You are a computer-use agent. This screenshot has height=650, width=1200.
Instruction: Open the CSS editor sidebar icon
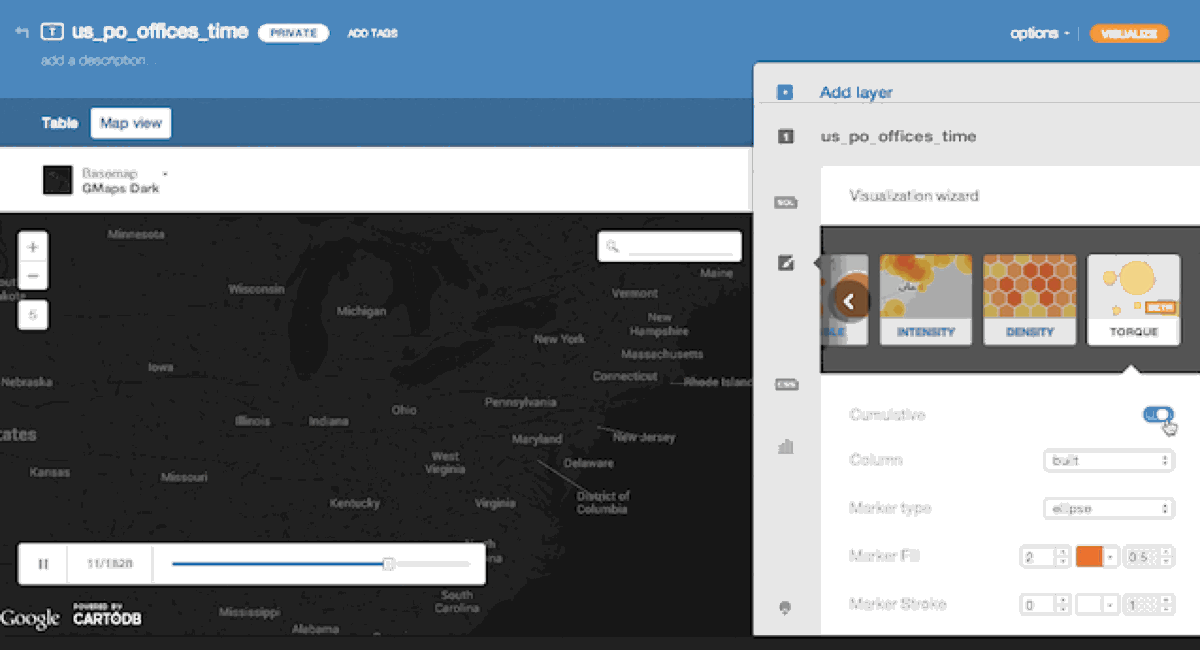click(786, 384)
